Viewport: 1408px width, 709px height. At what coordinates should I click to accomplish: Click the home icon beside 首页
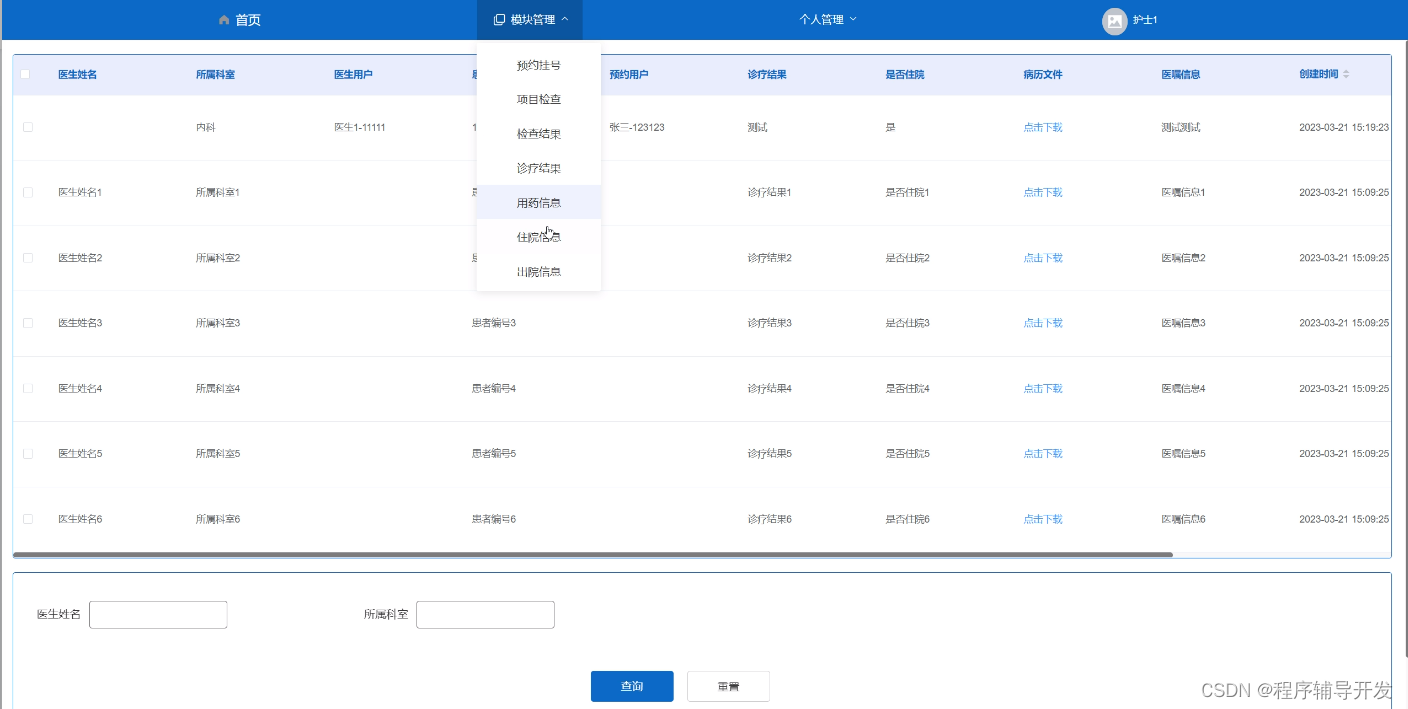224,20
